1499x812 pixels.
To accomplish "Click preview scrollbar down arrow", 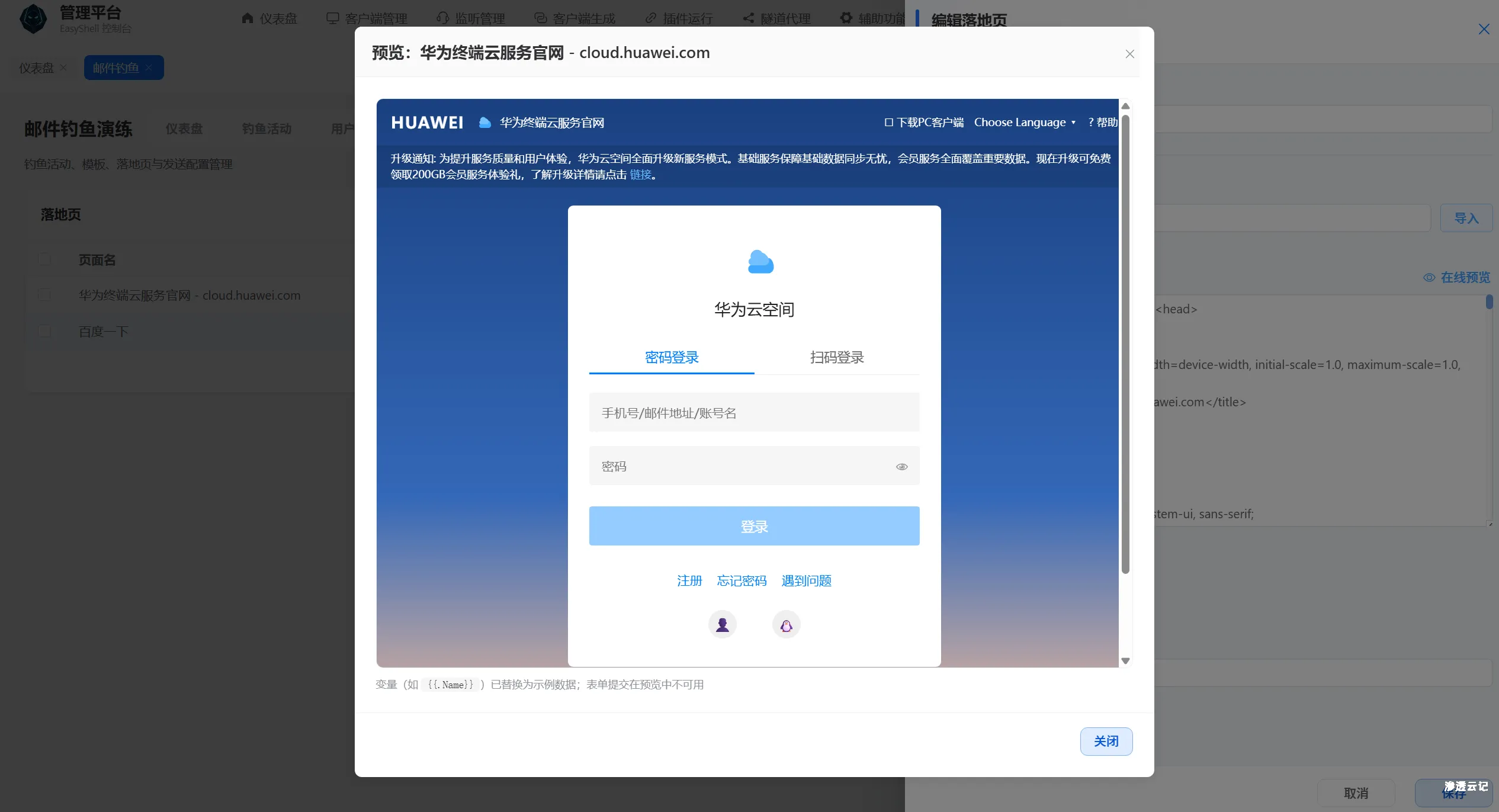I will tap(1125, 660).
